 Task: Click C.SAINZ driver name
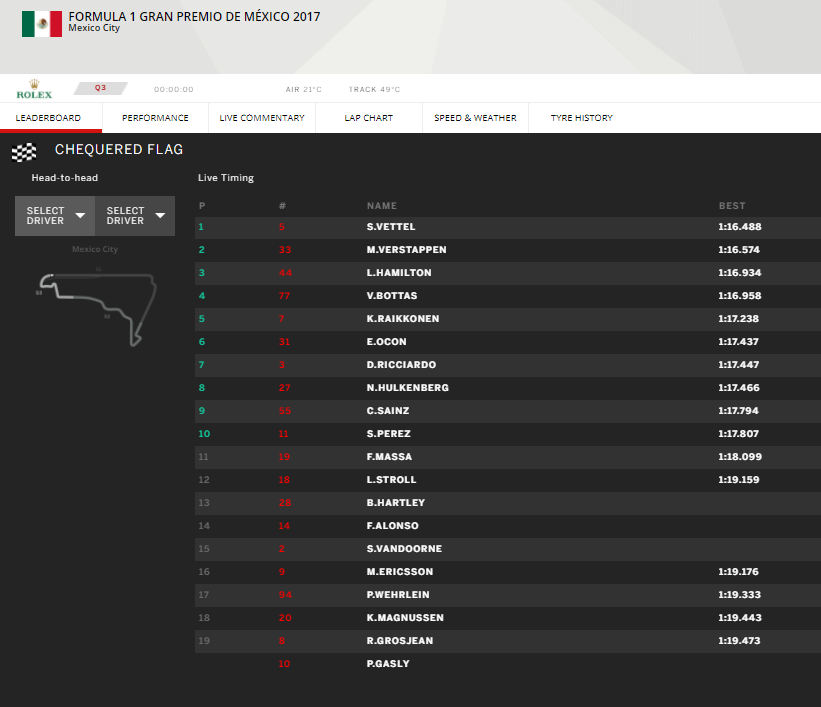387,411
